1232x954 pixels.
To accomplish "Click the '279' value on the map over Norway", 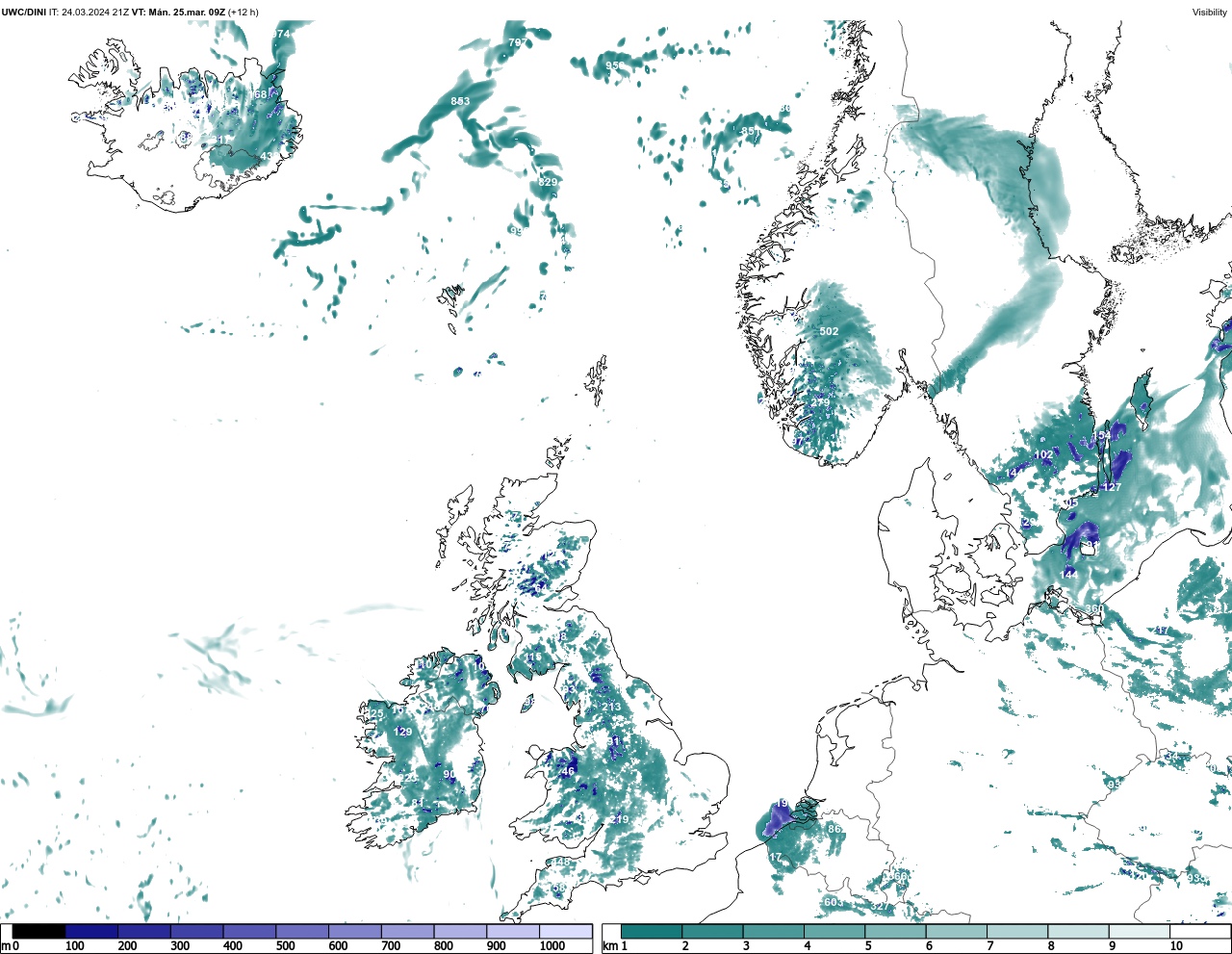I will click(820, 402).
